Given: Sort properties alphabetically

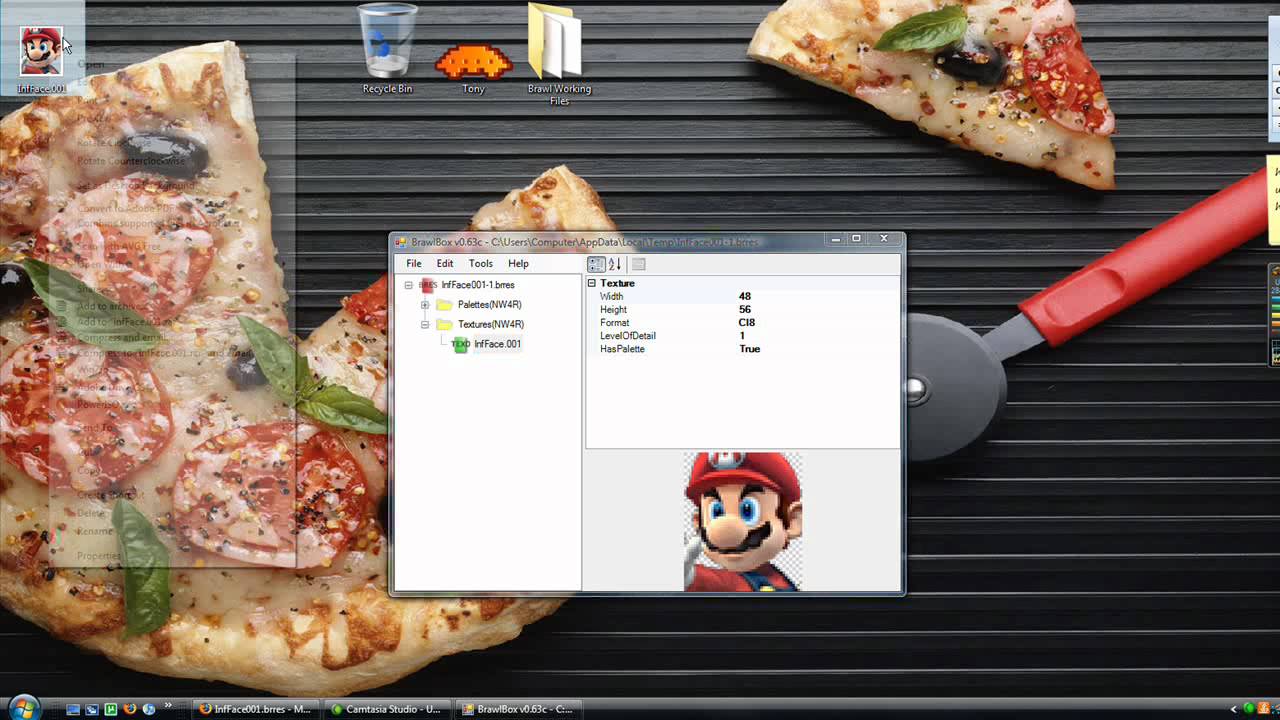Looking at the screenshot, I should [x=615, y=264].
